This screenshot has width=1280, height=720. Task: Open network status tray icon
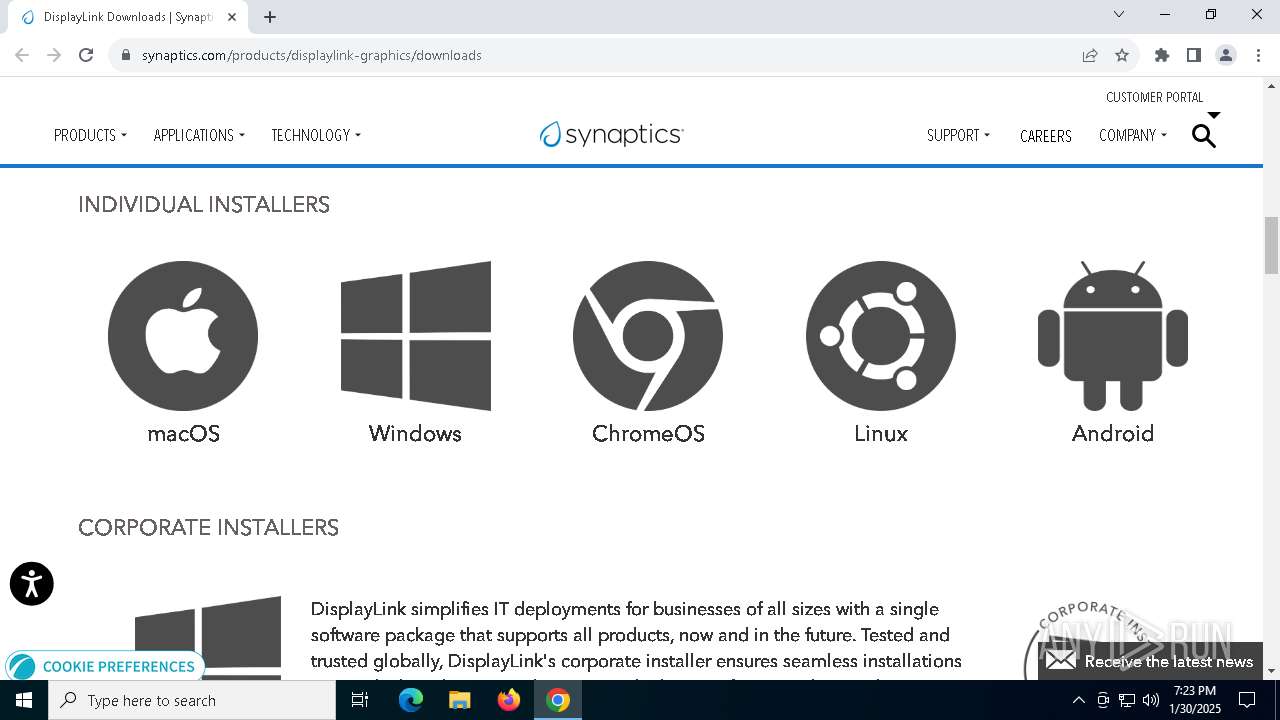click(1127, 700)
